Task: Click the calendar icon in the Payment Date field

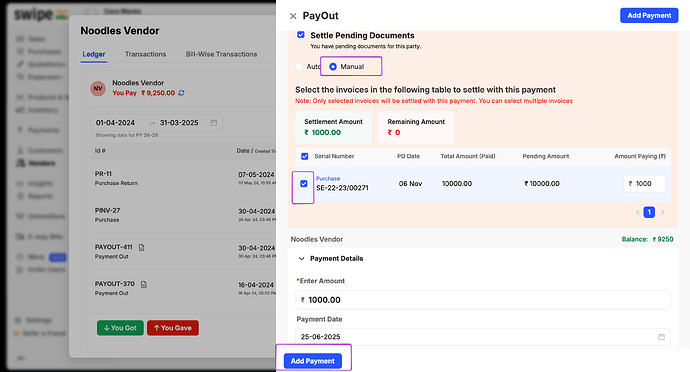Action: [661, 337]
